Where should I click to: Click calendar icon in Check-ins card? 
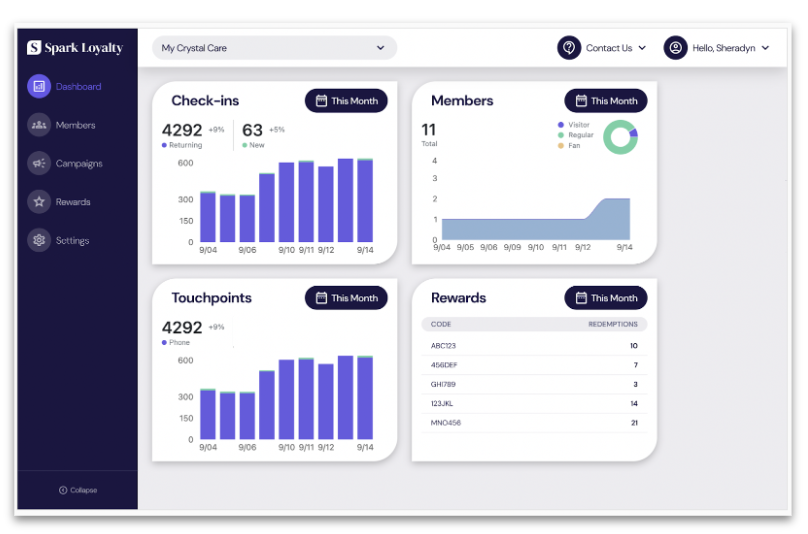pos(321,101)
